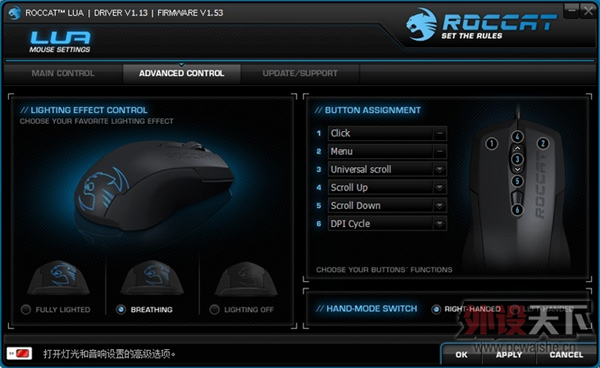Cancel the changes
Screen dimensions: 600x368
coord(566,355)
